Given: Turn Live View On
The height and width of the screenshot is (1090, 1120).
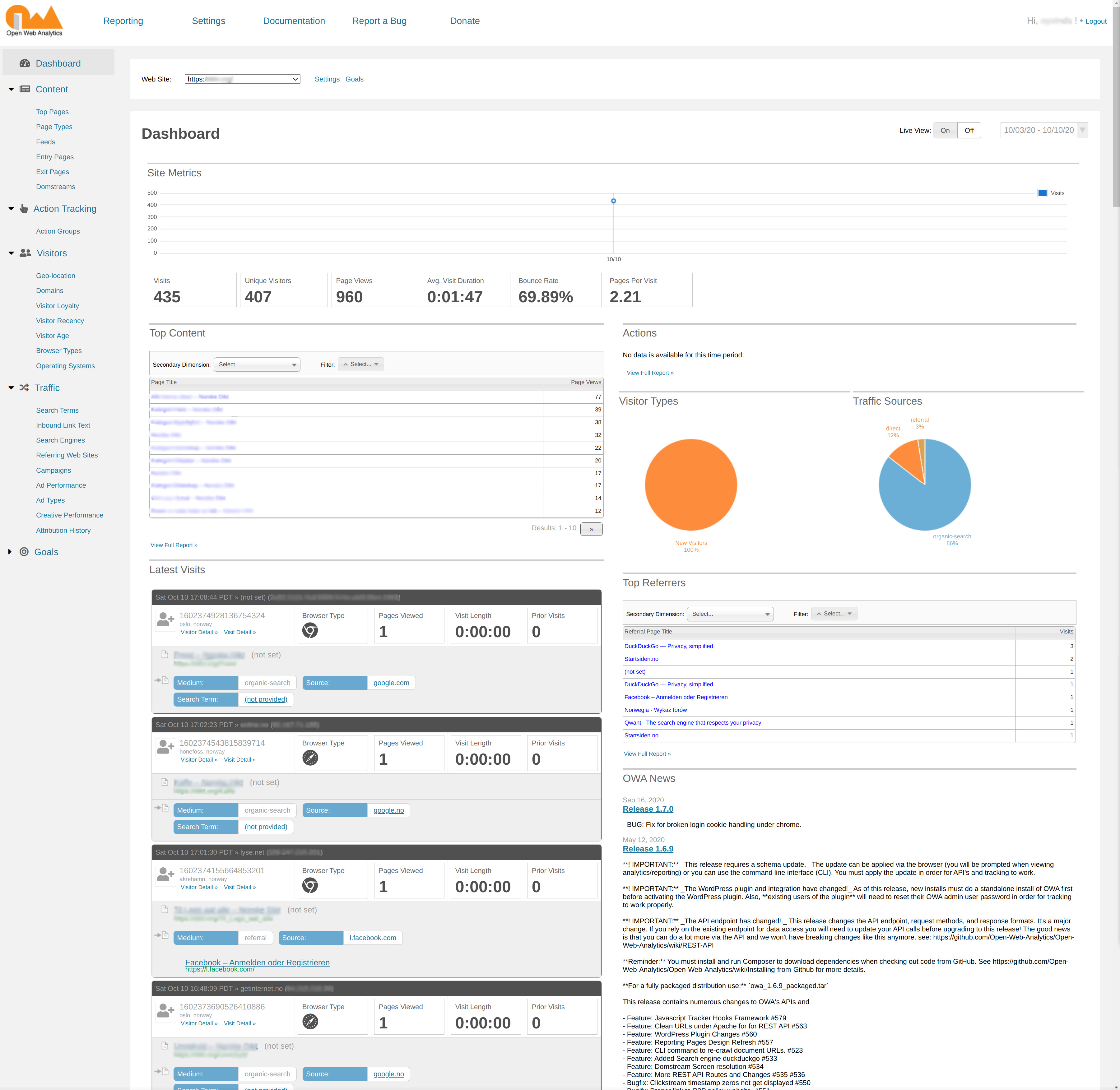Looking at the screenshot, I should pyautogui.click(x=945, y=130).
